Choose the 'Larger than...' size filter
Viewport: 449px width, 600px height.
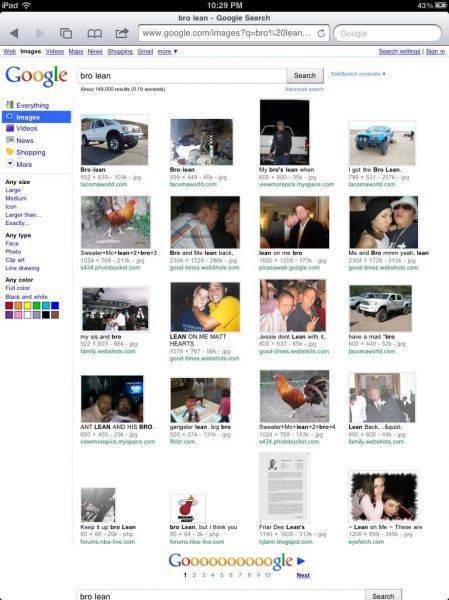click(x=23, y=215)
